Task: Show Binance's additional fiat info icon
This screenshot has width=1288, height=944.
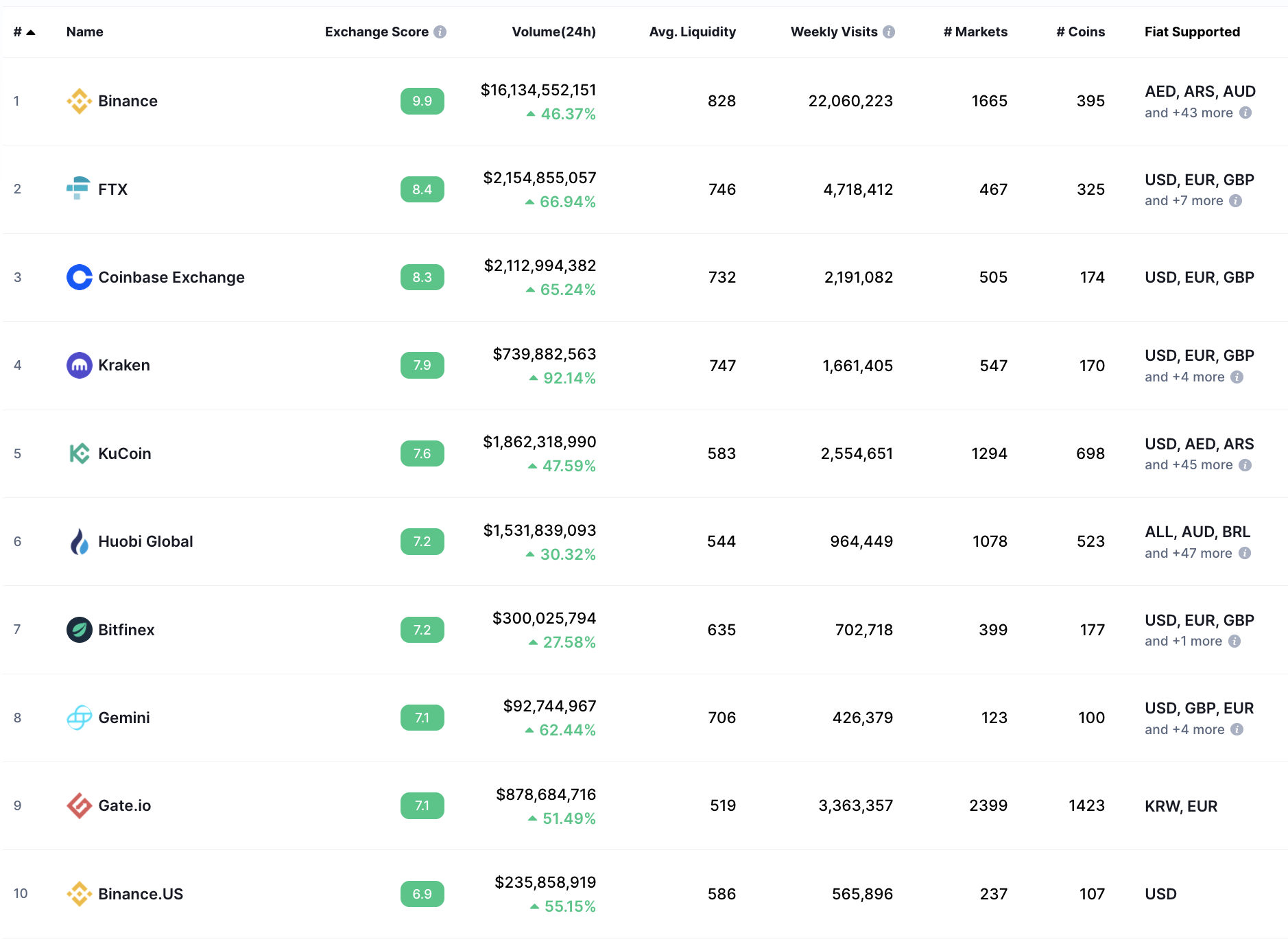Action: tap(1245, 113)
